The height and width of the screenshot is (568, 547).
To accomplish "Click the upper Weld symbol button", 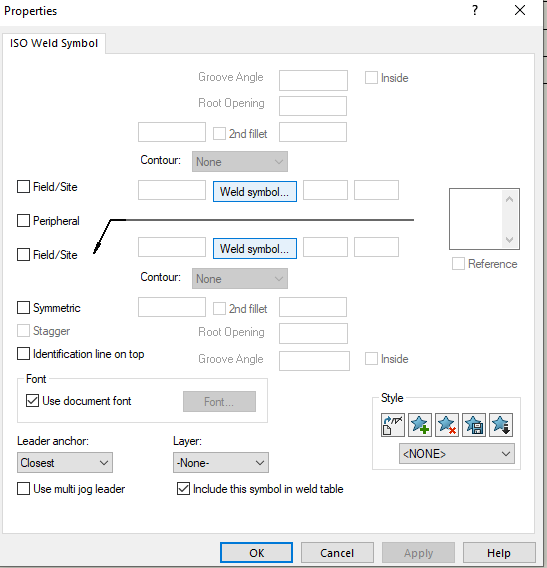I will [255, 191].
